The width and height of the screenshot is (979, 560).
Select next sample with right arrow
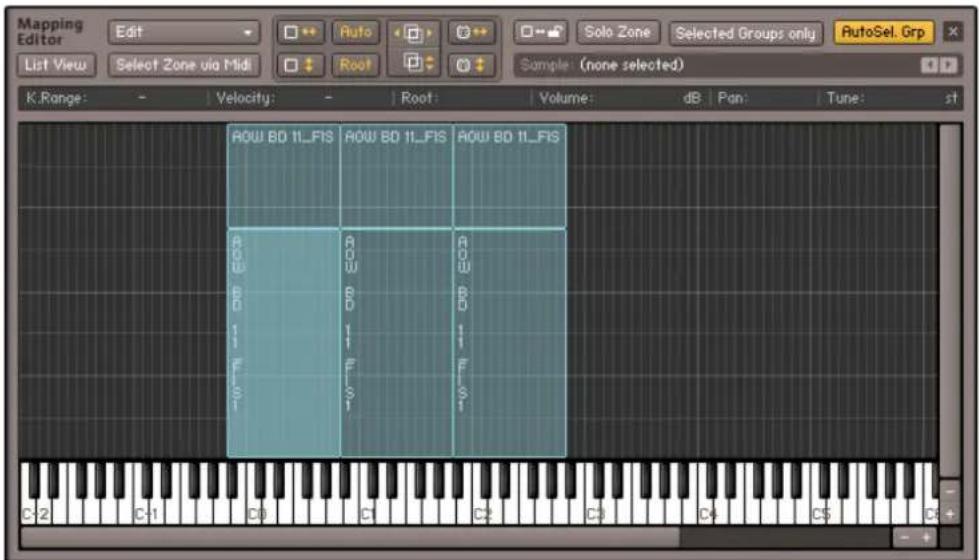click(948, 66)
